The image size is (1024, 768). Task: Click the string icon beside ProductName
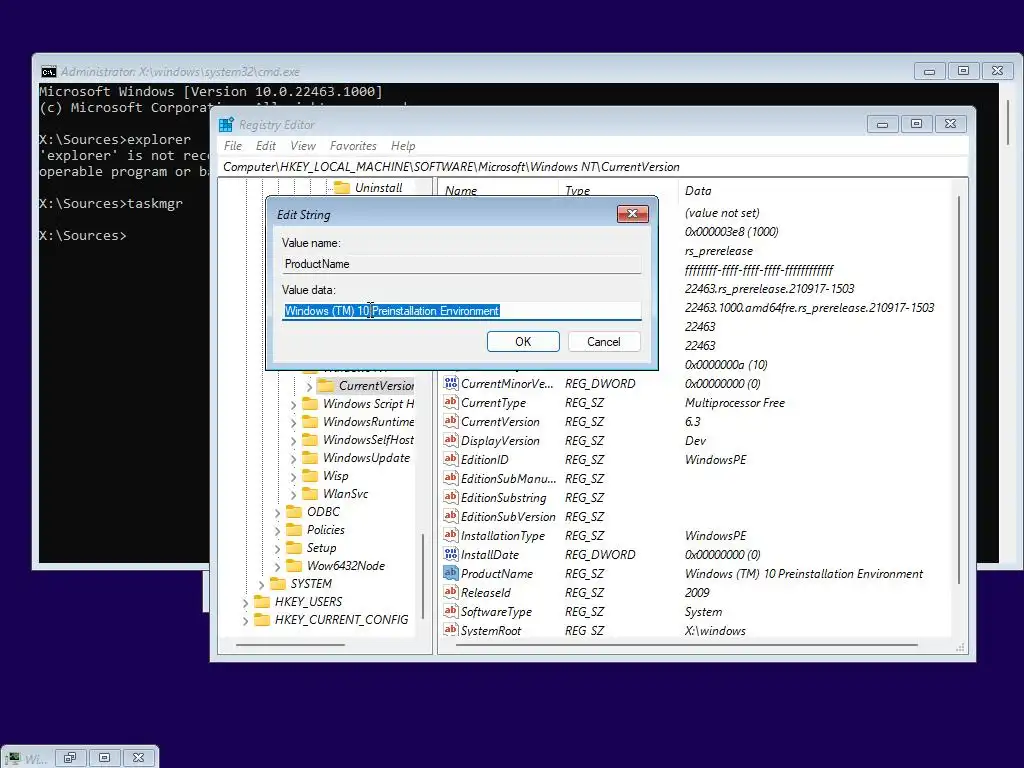451,573
